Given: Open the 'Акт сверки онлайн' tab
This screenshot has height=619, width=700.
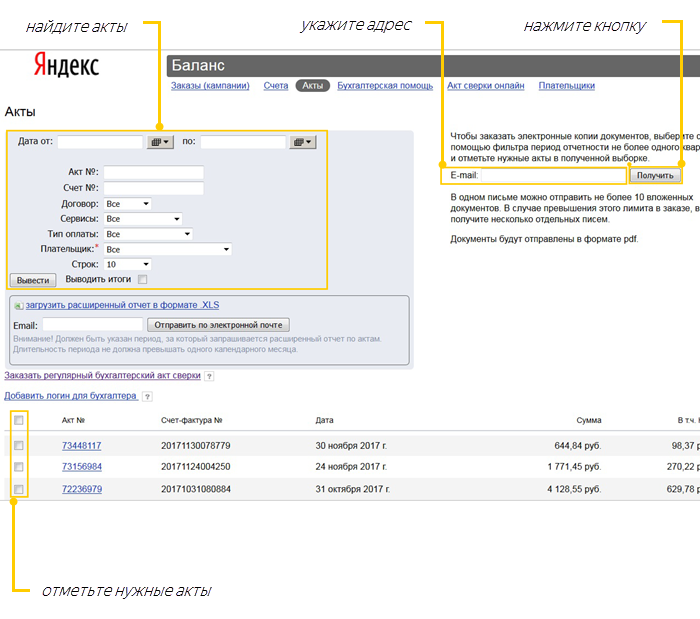Looking at the screenshot, I should 486,86.
